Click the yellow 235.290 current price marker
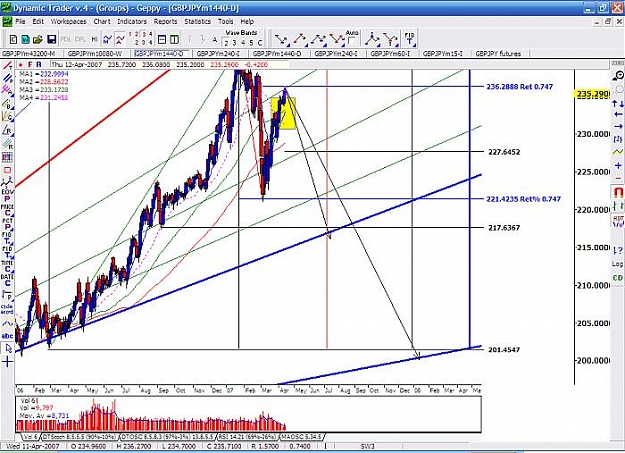The image size is (625, 453). (x=592, y=94)
